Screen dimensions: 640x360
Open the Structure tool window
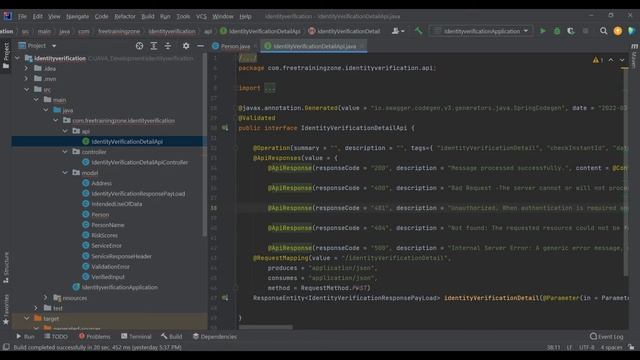coord(6,267)
